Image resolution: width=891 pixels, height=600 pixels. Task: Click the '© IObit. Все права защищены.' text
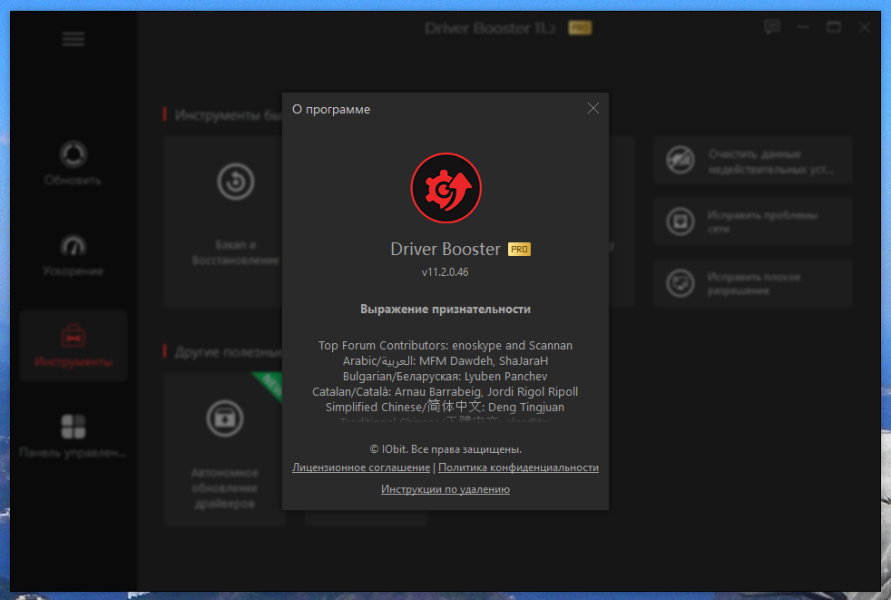point(445,449)
